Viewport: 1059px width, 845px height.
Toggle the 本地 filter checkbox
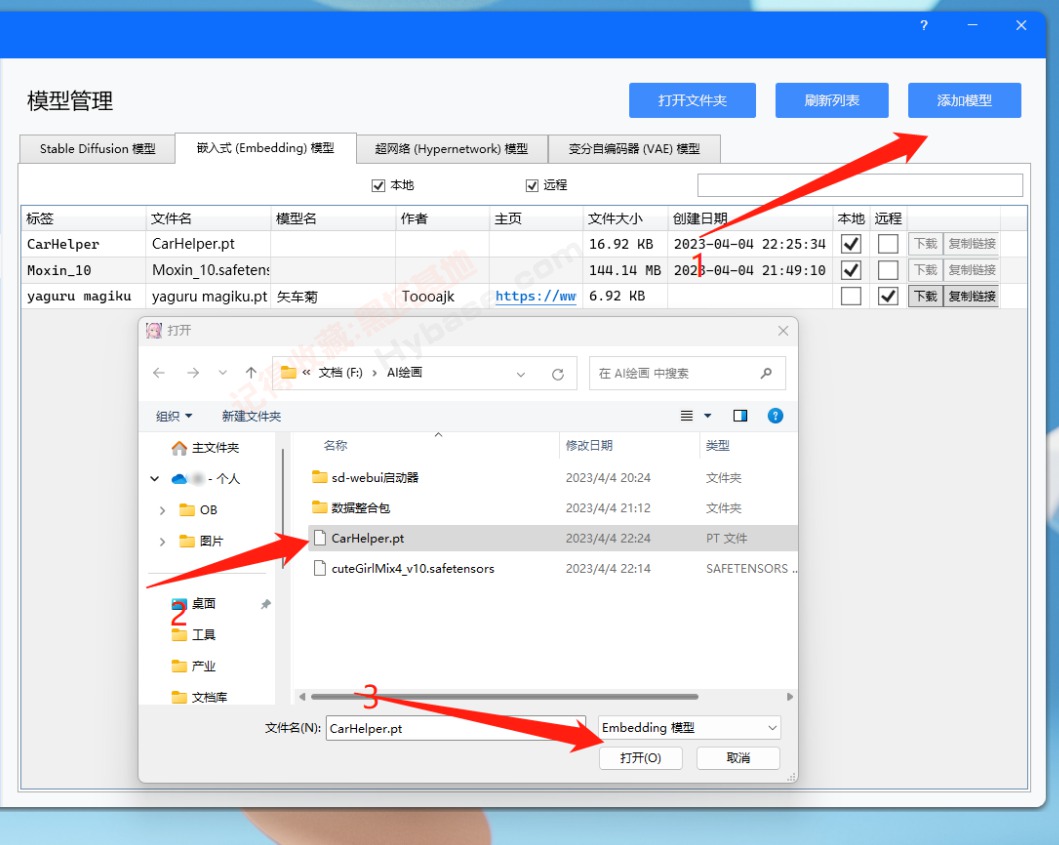(378, 185)
